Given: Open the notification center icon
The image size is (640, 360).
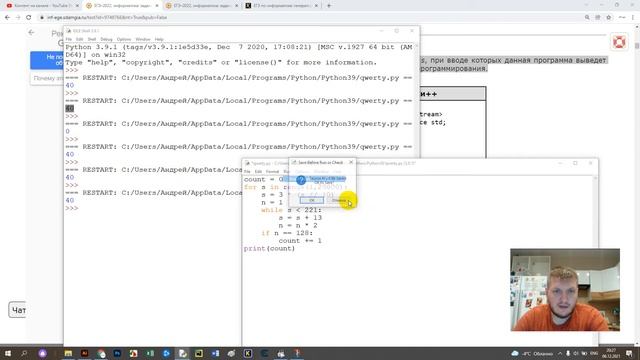Looking at the screenshot, I should [629, 353].
